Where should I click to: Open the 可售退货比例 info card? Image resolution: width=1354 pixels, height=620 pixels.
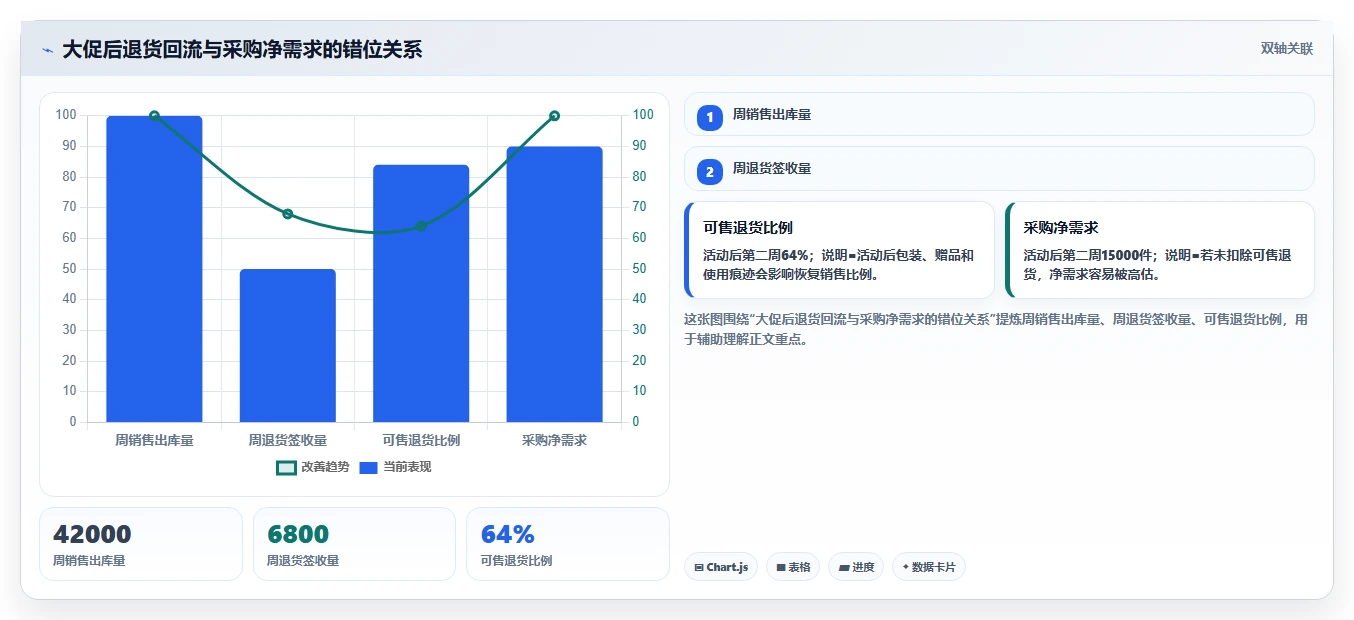[x=839, y=250]
